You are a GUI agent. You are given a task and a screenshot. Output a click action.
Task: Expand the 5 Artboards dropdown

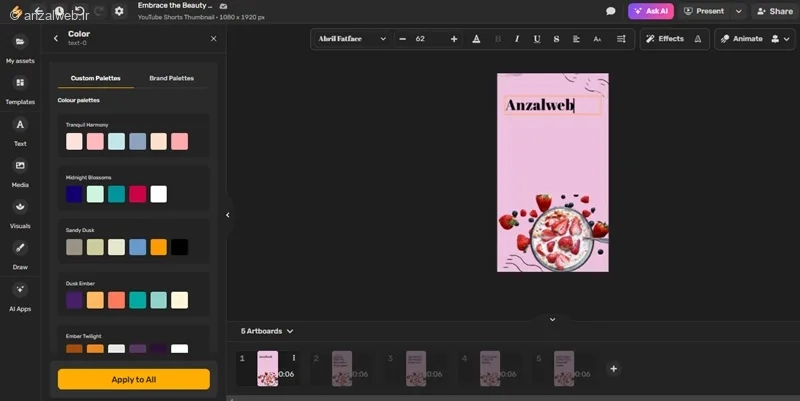click(267, 331)
